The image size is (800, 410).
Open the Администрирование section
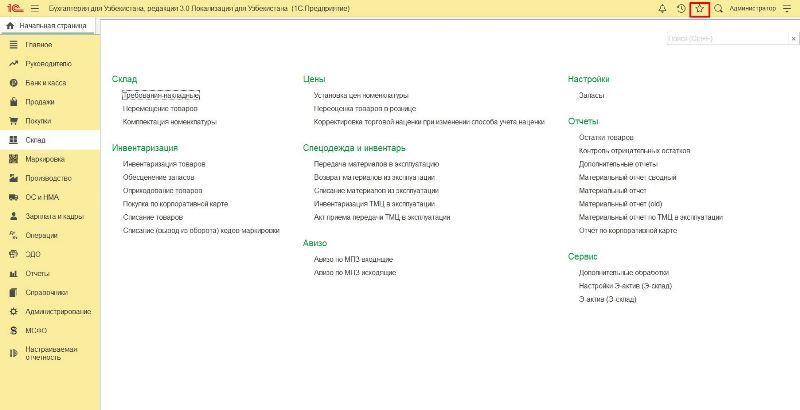pos(60,310)
